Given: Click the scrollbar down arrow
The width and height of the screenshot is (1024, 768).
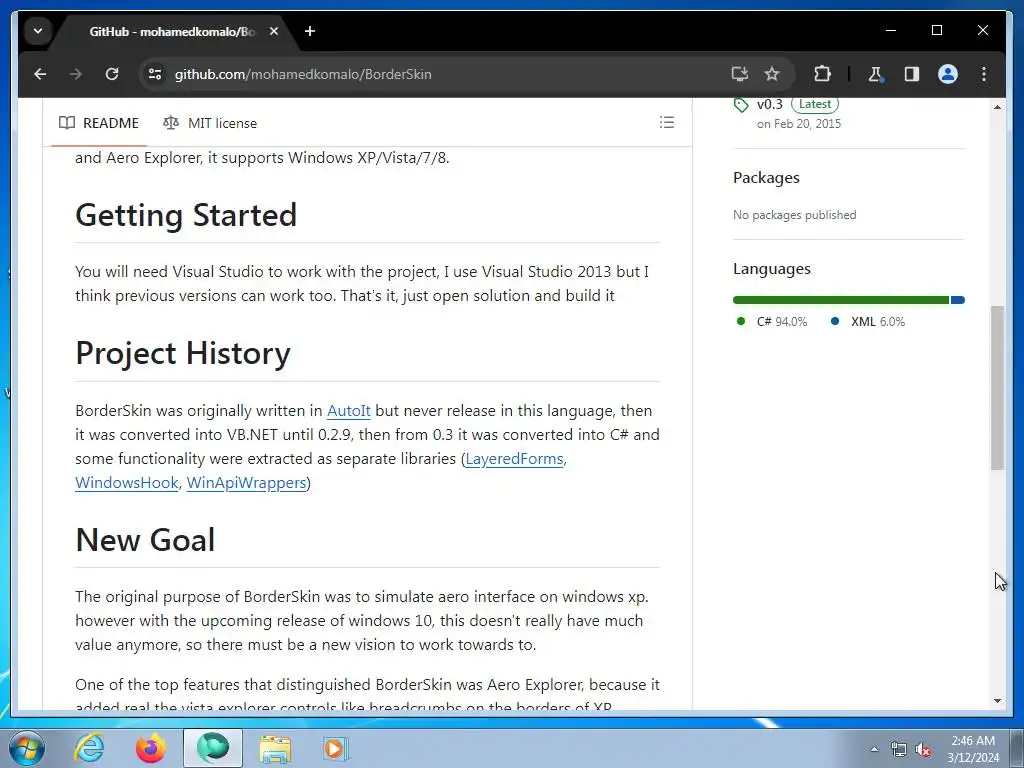Looking at the screenshot, I should (x=997, y=701).
